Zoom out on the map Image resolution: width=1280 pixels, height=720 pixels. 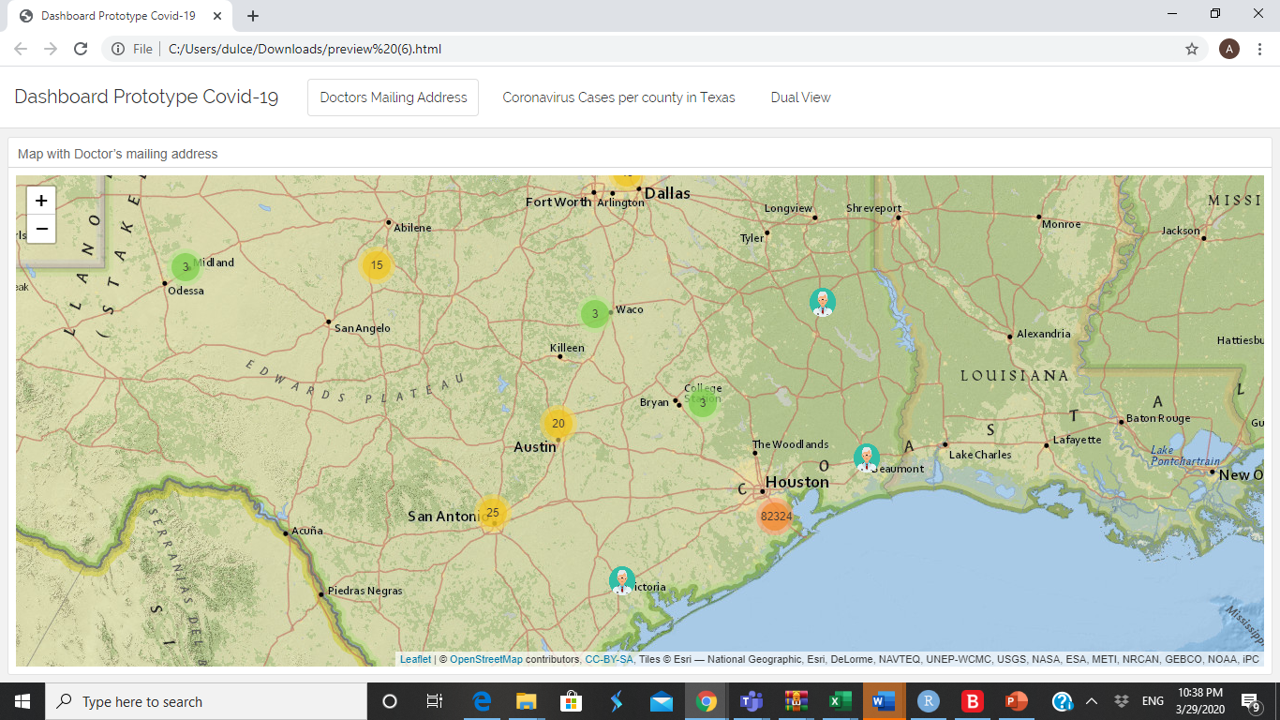click(x=41, y=229)
